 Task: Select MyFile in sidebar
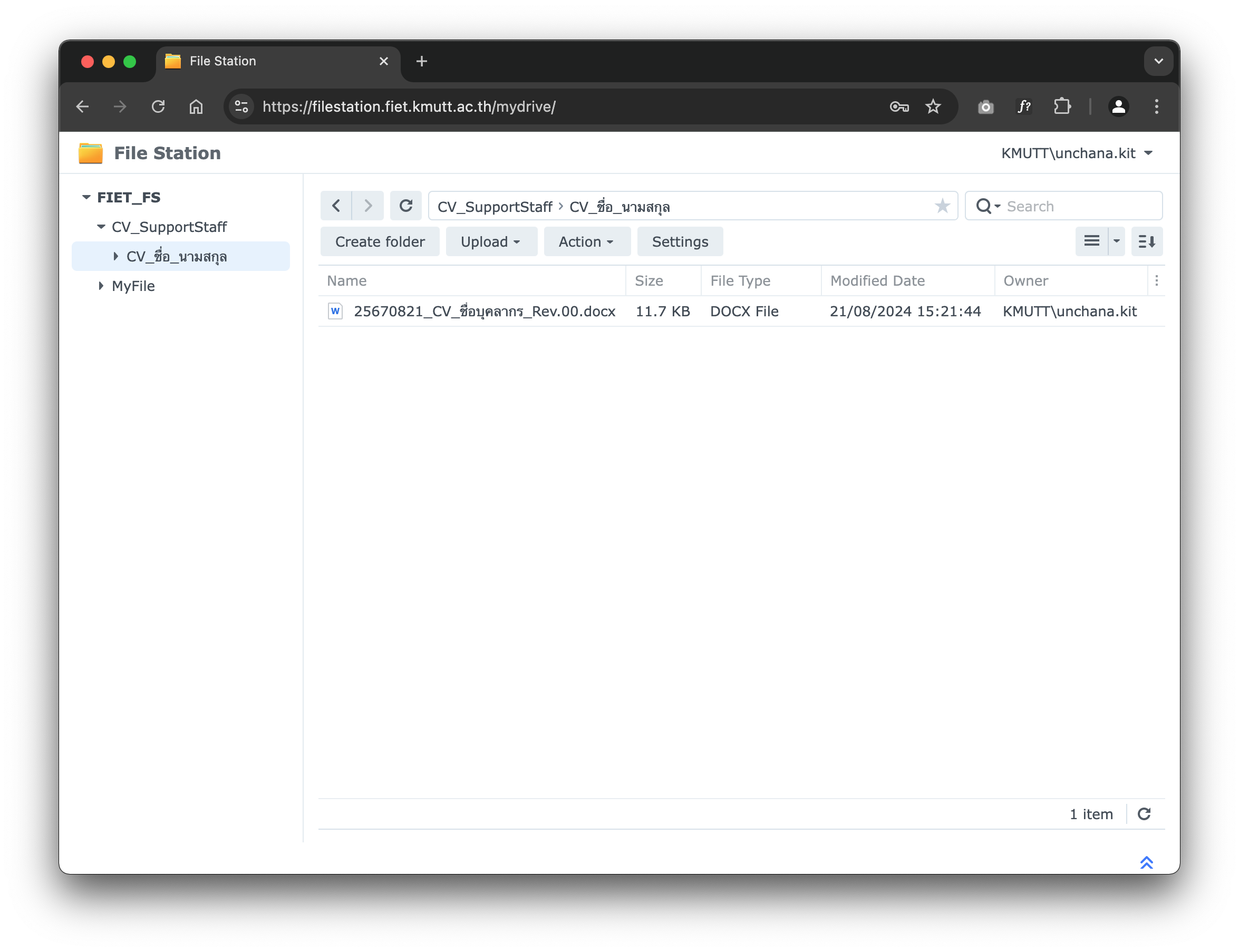(133, 286)
